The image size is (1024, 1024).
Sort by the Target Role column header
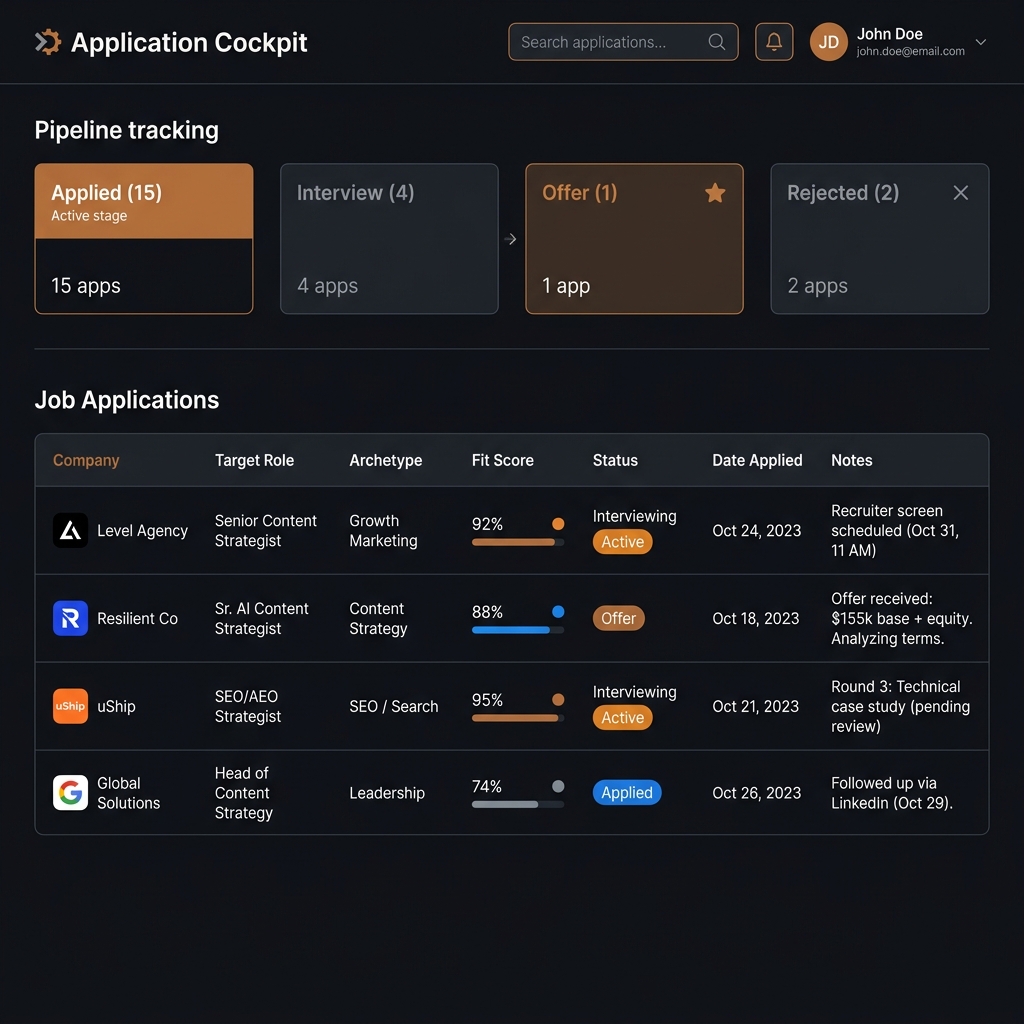[254, 460]
